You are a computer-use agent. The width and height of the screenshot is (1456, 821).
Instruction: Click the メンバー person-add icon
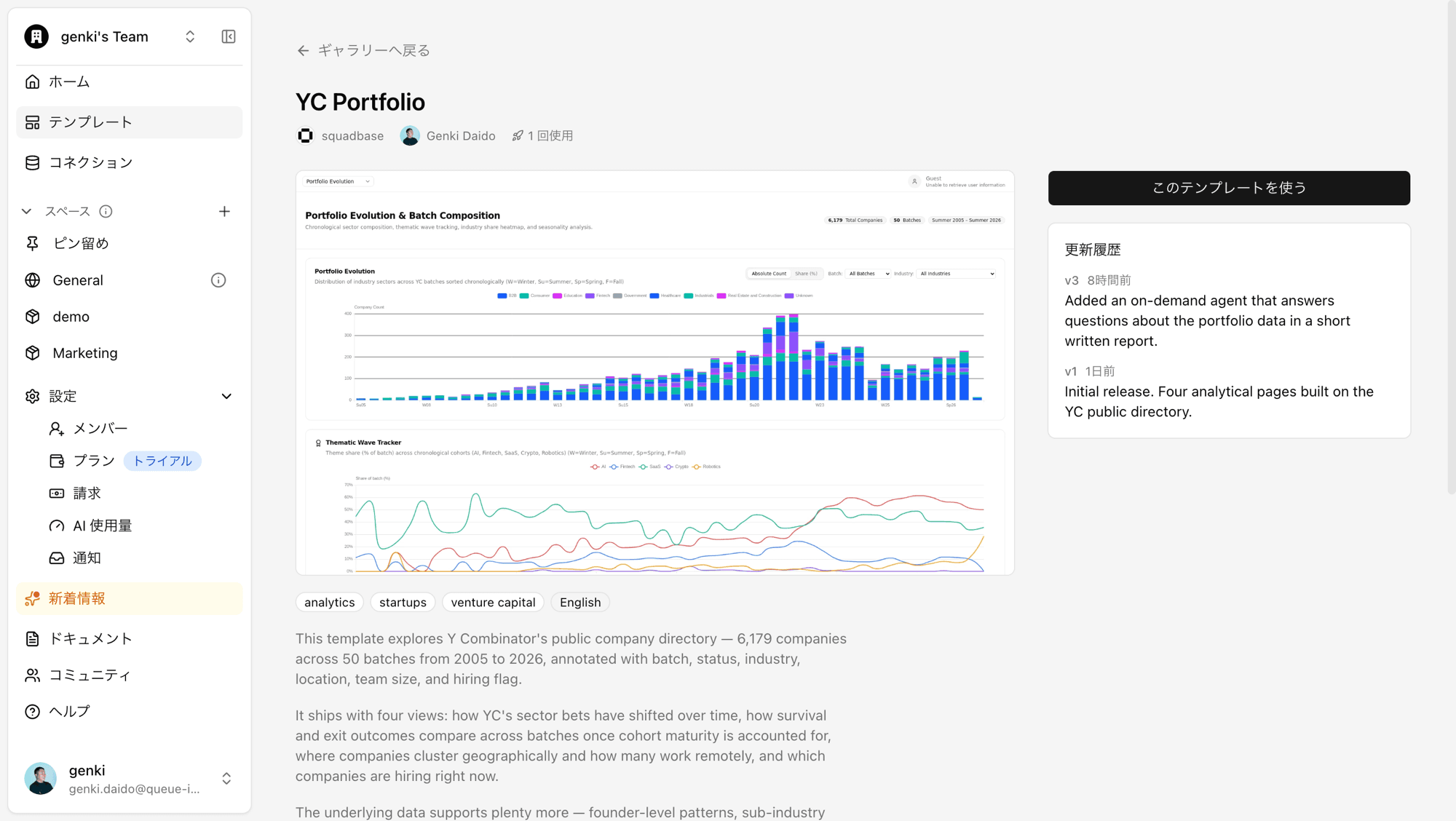click(57, 429)
